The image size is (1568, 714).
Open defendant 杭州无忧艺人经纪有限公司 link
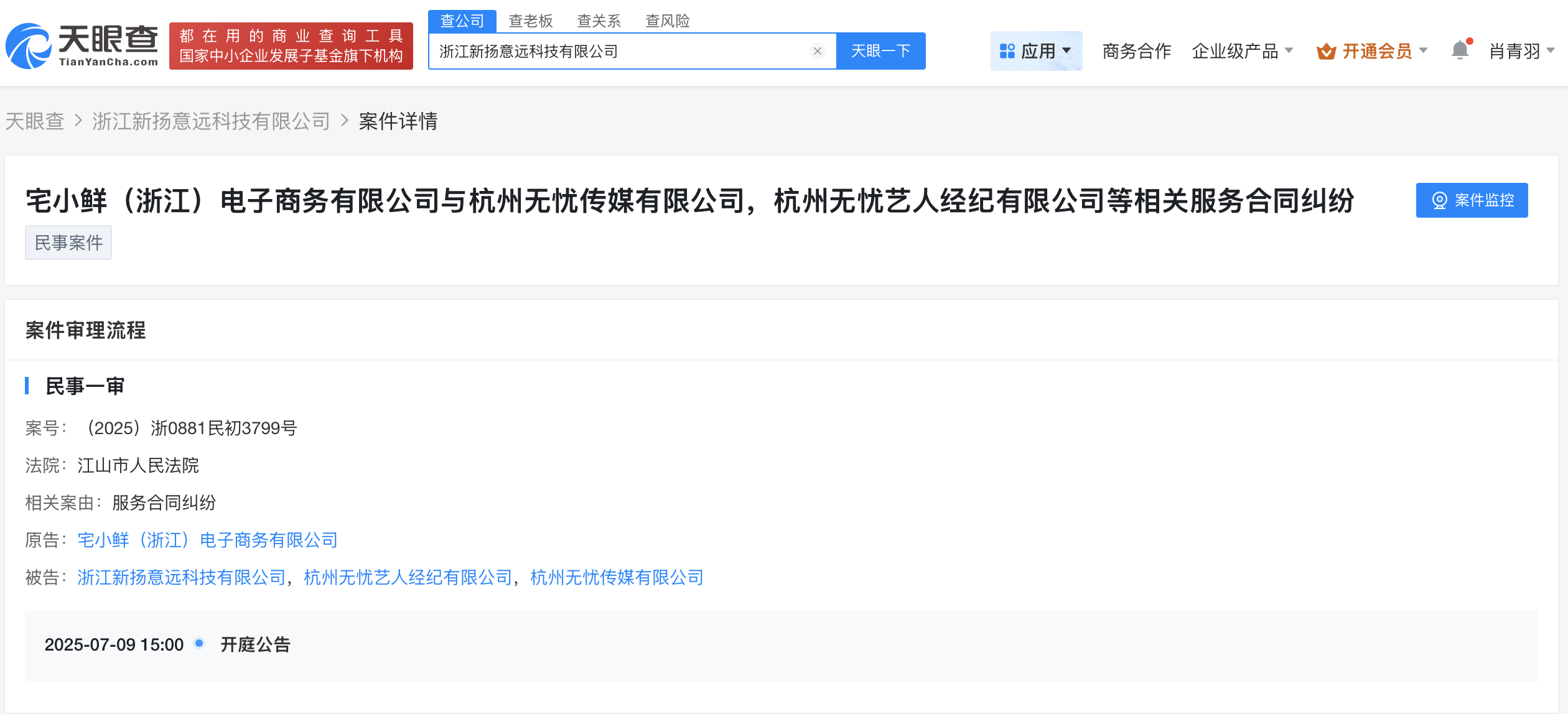tap(408, 577)
